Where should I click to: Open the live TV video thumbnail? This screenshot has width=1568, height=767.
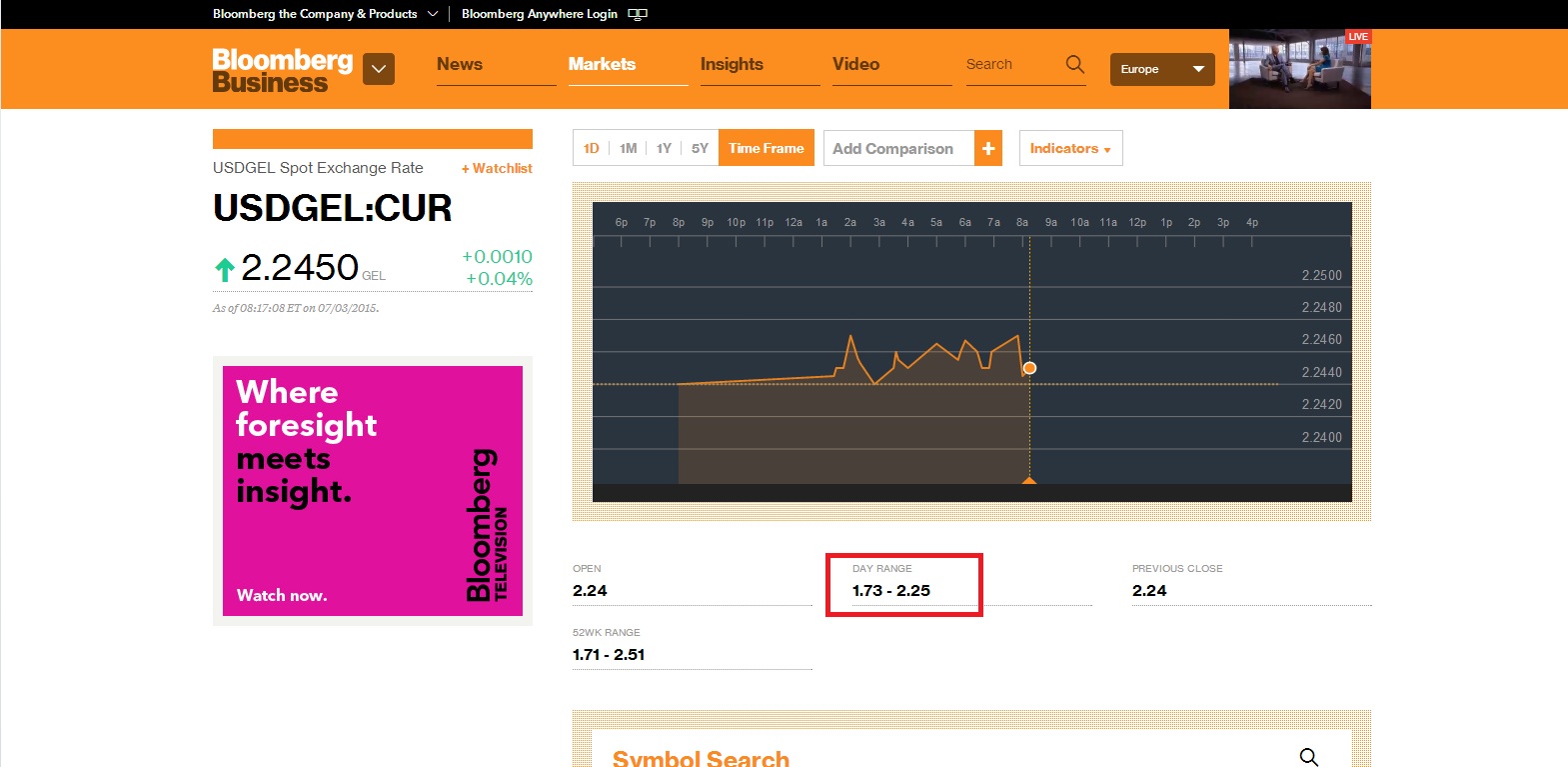click(x=1300, y=69)
